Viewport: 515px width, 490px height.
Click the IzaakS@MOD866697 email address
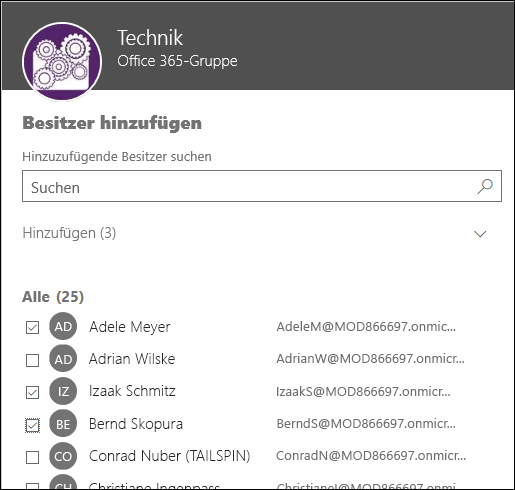pyautogui.click(x=363, y=391)
